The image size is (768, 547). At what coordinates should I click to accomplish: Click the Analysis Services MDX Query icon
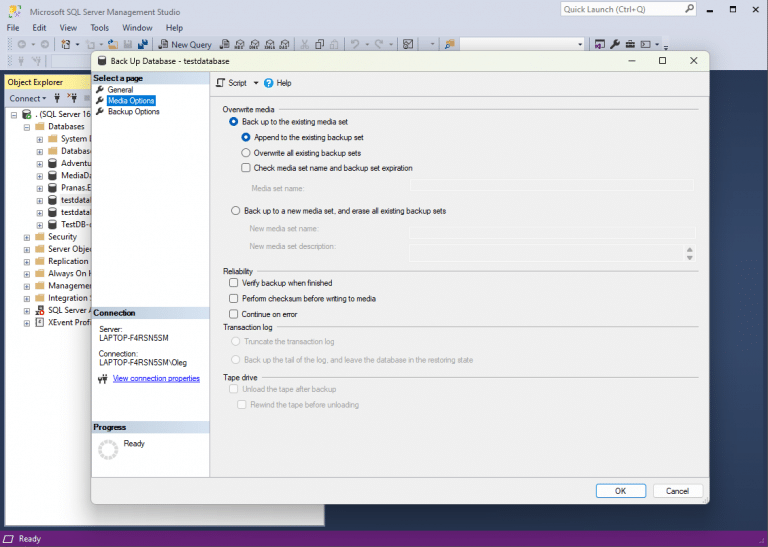point(240,45)
